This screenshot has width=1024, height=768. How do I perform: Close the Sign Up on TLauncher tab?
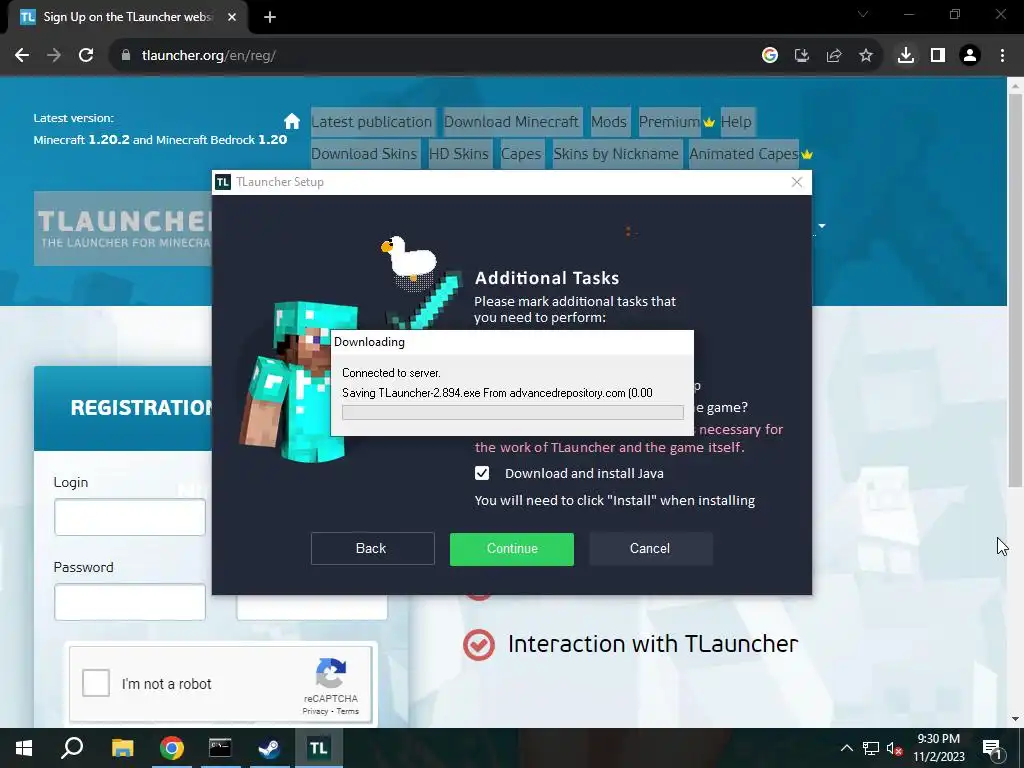point(232,17)
